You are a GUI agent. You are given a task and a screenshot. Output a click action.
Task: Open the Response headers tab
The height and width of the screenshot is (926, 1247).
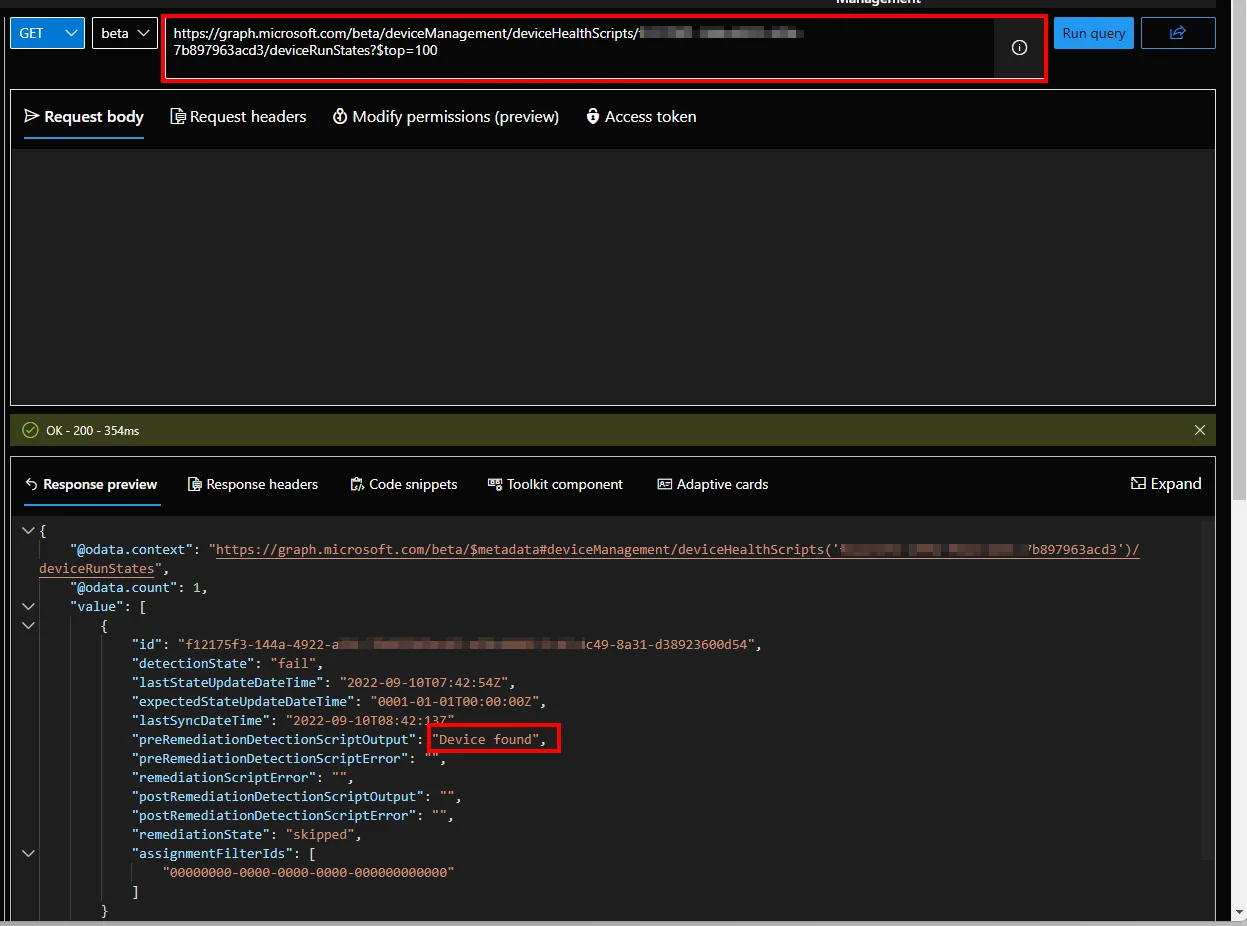(253, 484)
